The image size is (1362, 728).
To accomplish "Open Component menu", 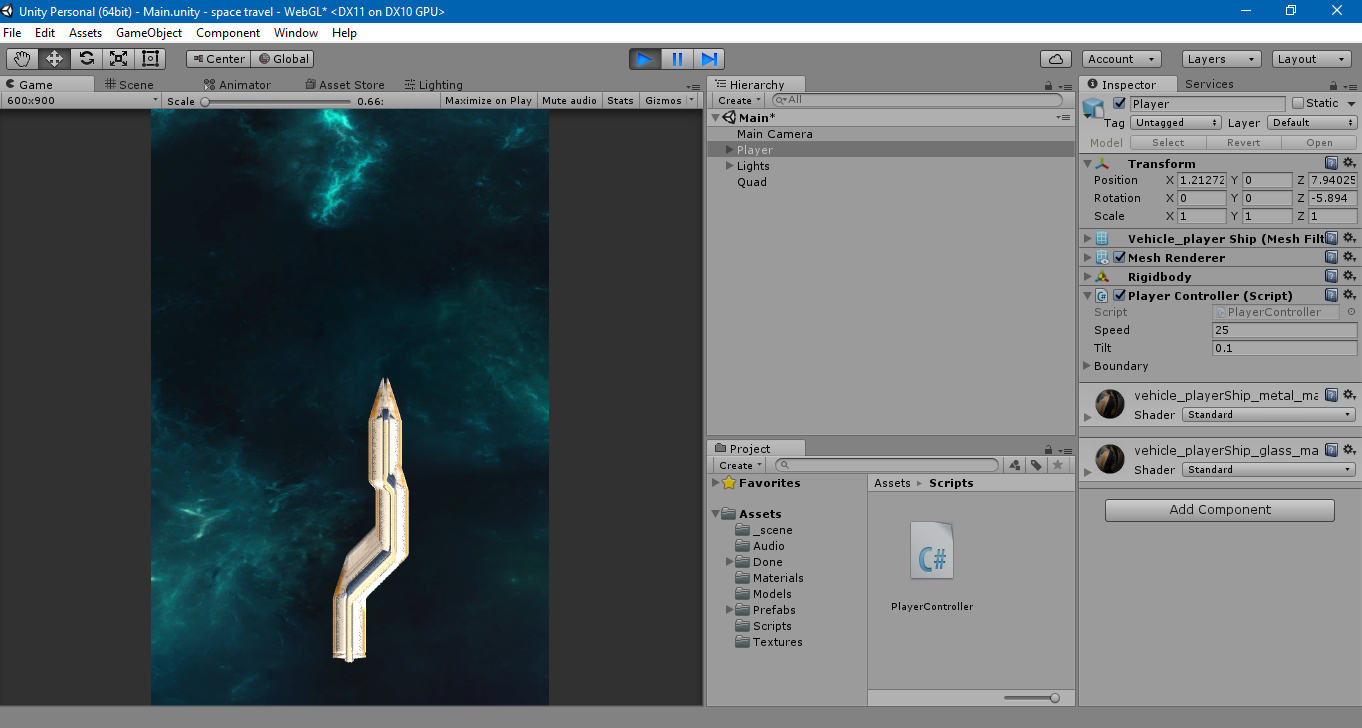I will pos(228,33).
